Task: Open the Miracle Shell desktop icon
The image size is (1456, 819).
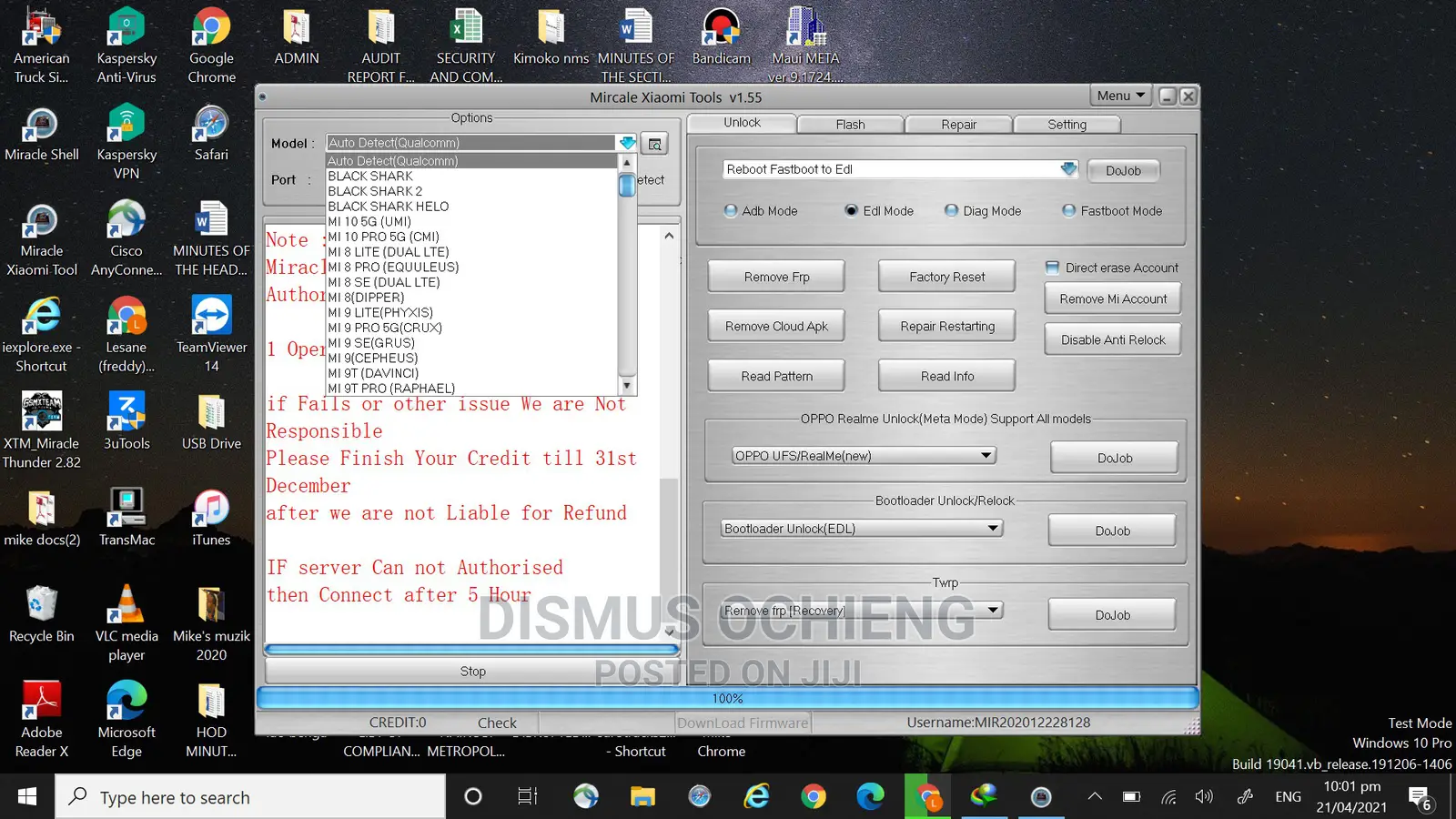Action: coord(42,135)
